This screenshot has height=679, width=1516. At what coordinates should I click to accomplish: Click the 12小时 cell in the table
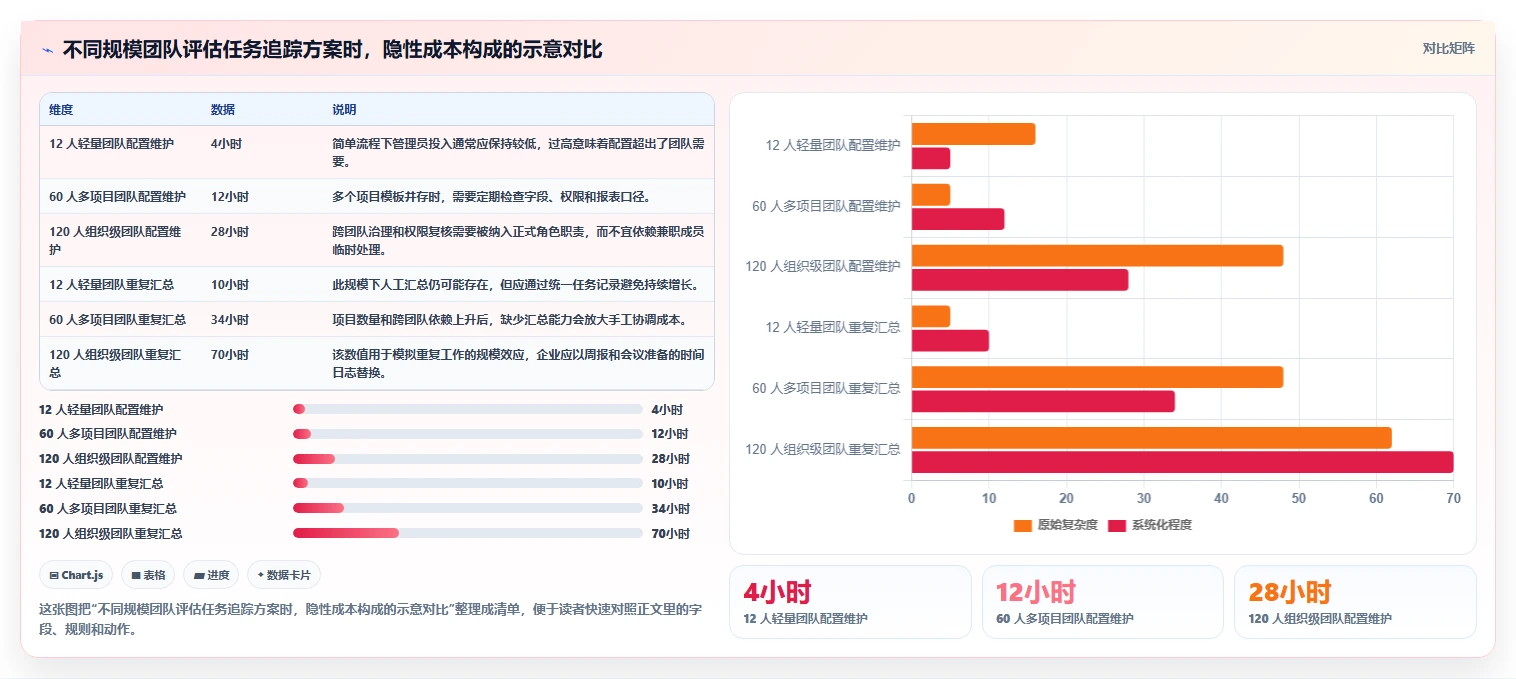pos(230,197)
